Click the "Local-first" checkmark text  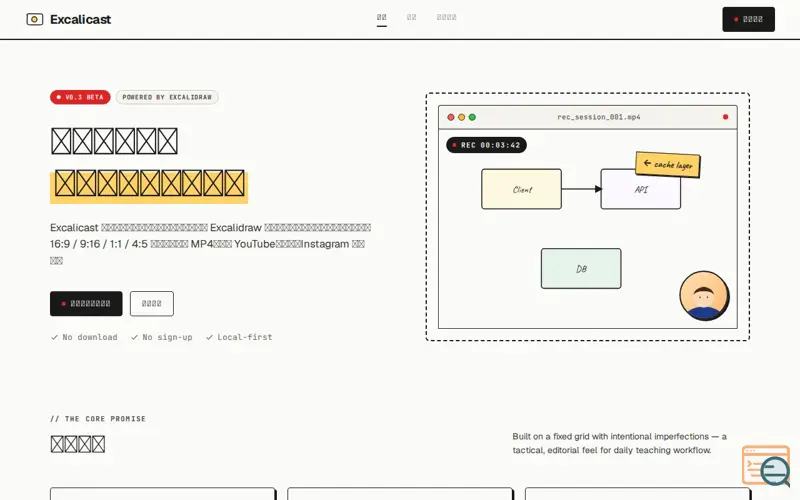pyautogui.click(x=239, y=337)
